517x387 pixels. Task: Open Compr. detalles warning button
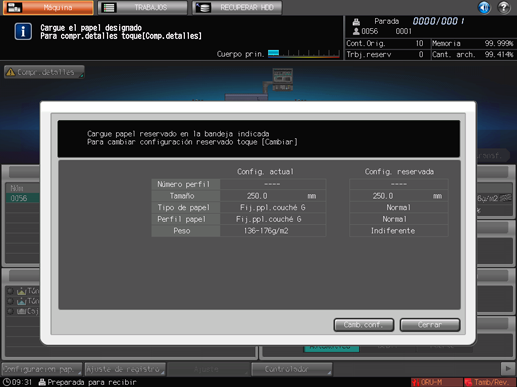point(44,72)
